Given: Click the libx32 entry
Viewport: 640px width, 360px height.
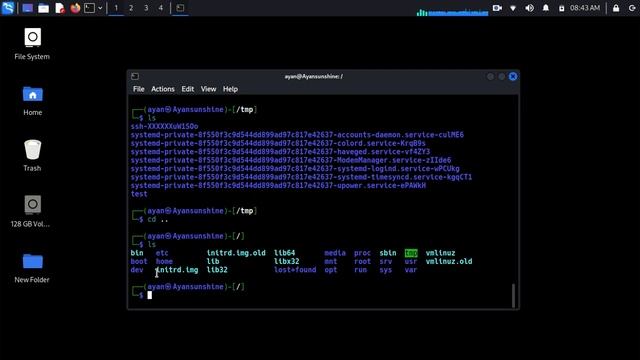Looking at the screenshot, I should (287, 261).
